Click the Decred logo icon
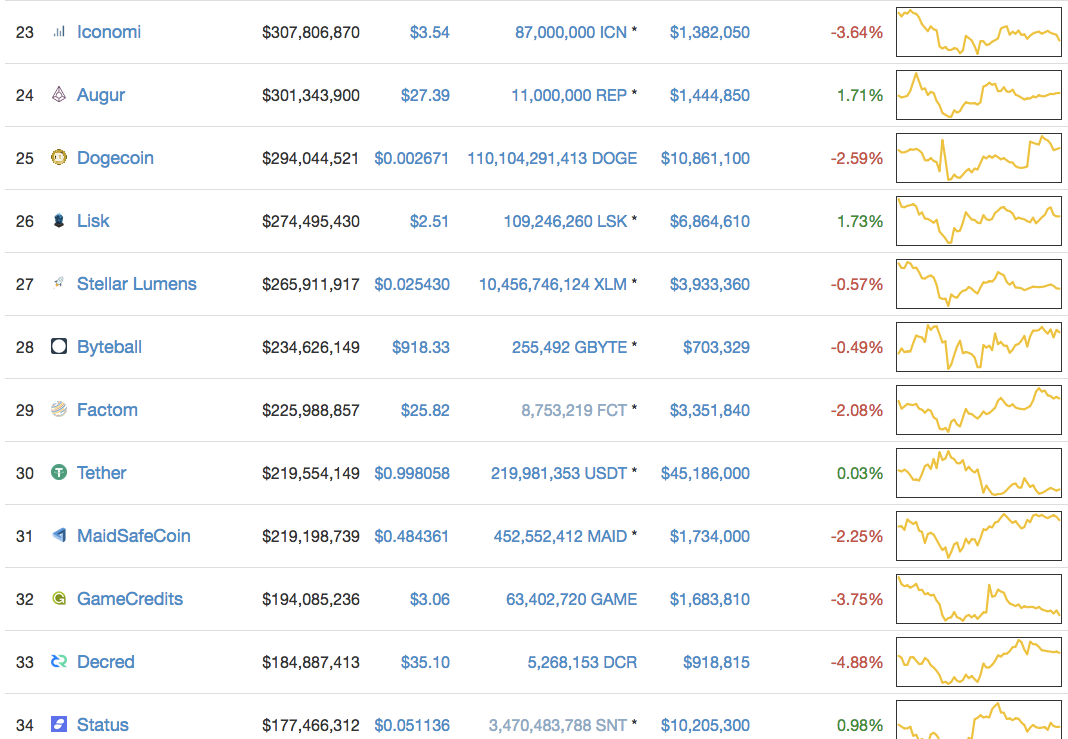The width and height of the screenshot is (1068, 739). [x=59, y=662]
